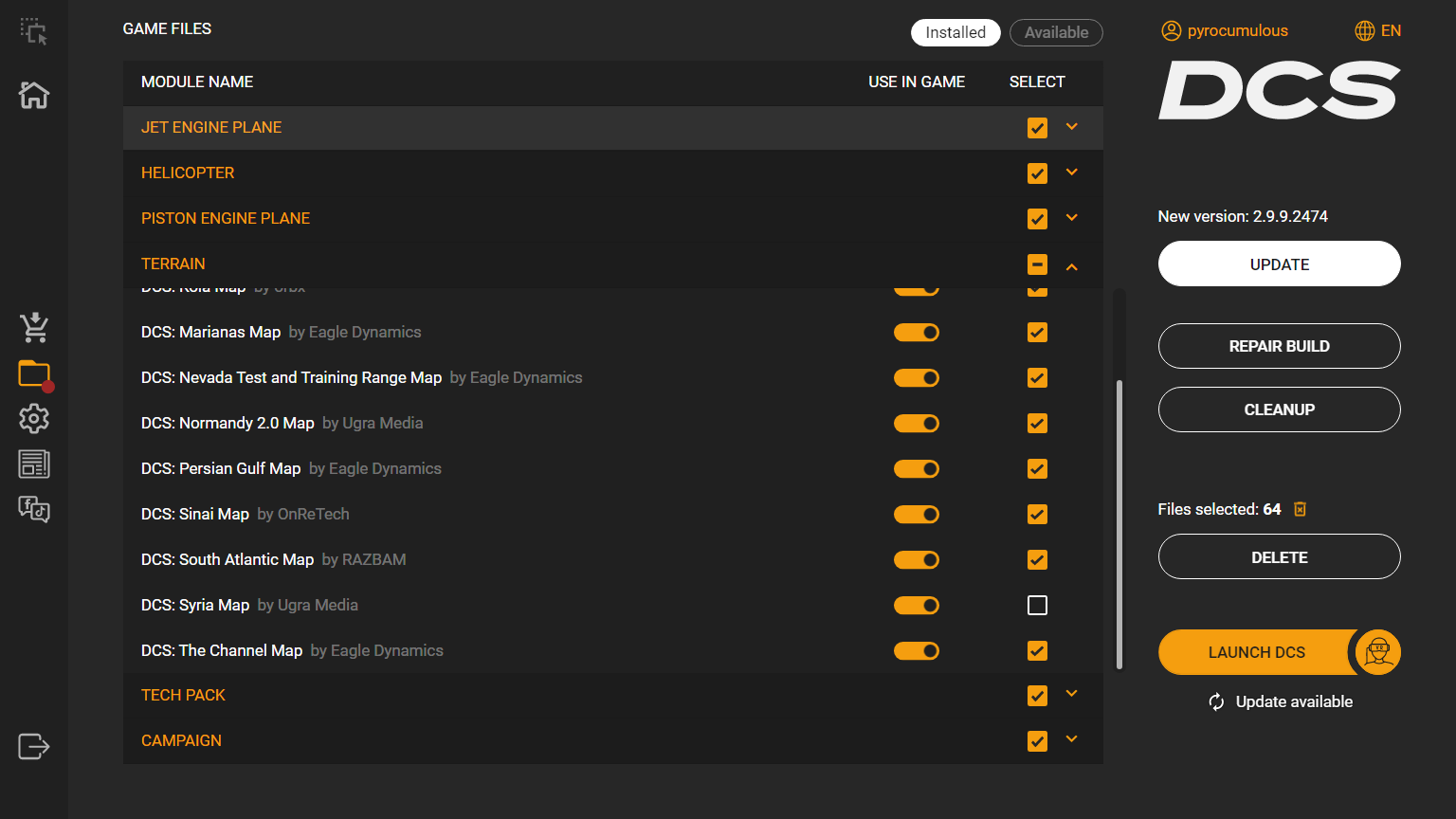Screen dimensions: 1456x819
Task: Uncheck the Marianas Map select checkbox
Action: tap(1038, 332)
